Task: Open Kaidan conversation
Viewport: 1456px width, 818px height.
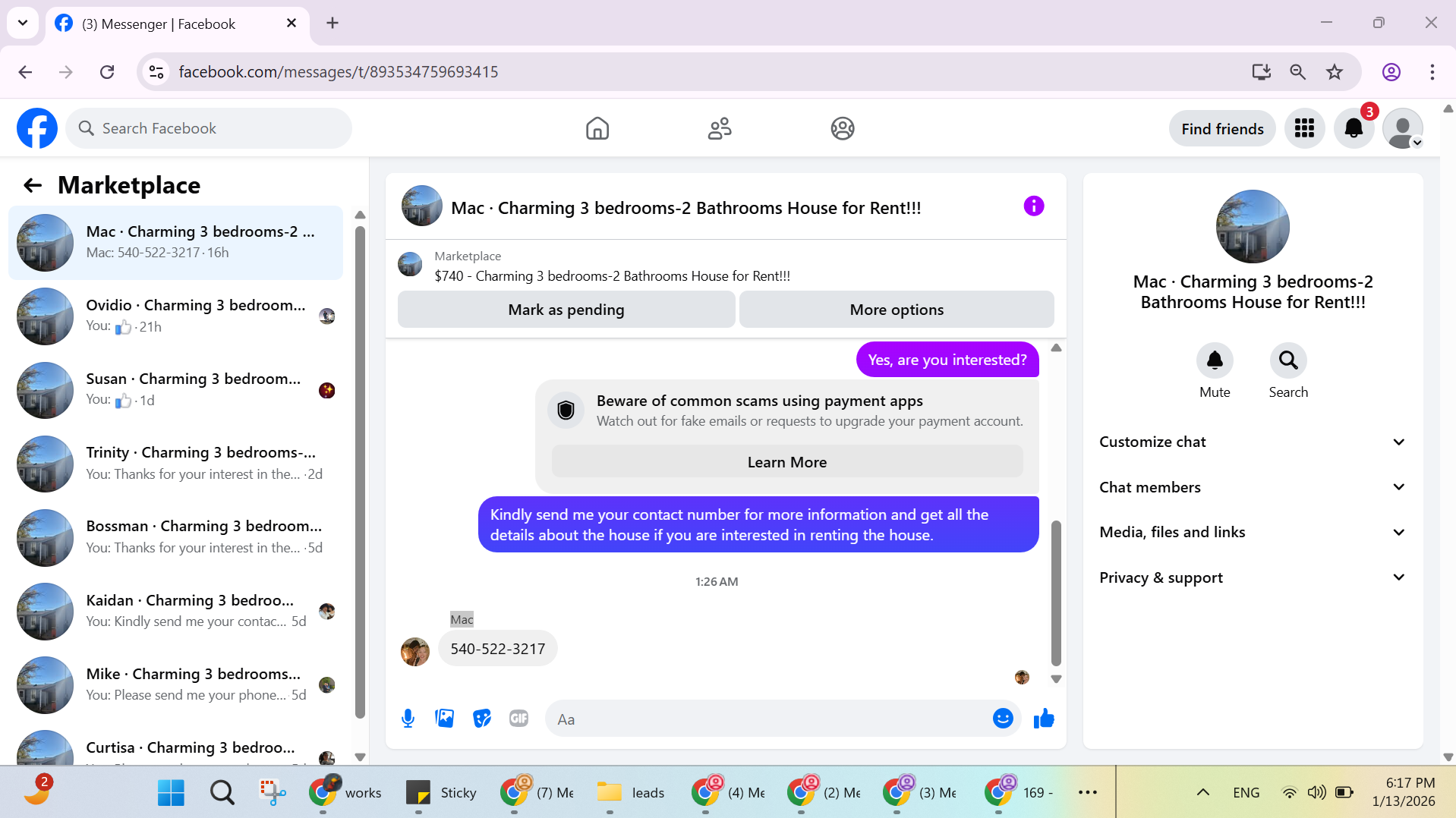Action: point(175,611)
